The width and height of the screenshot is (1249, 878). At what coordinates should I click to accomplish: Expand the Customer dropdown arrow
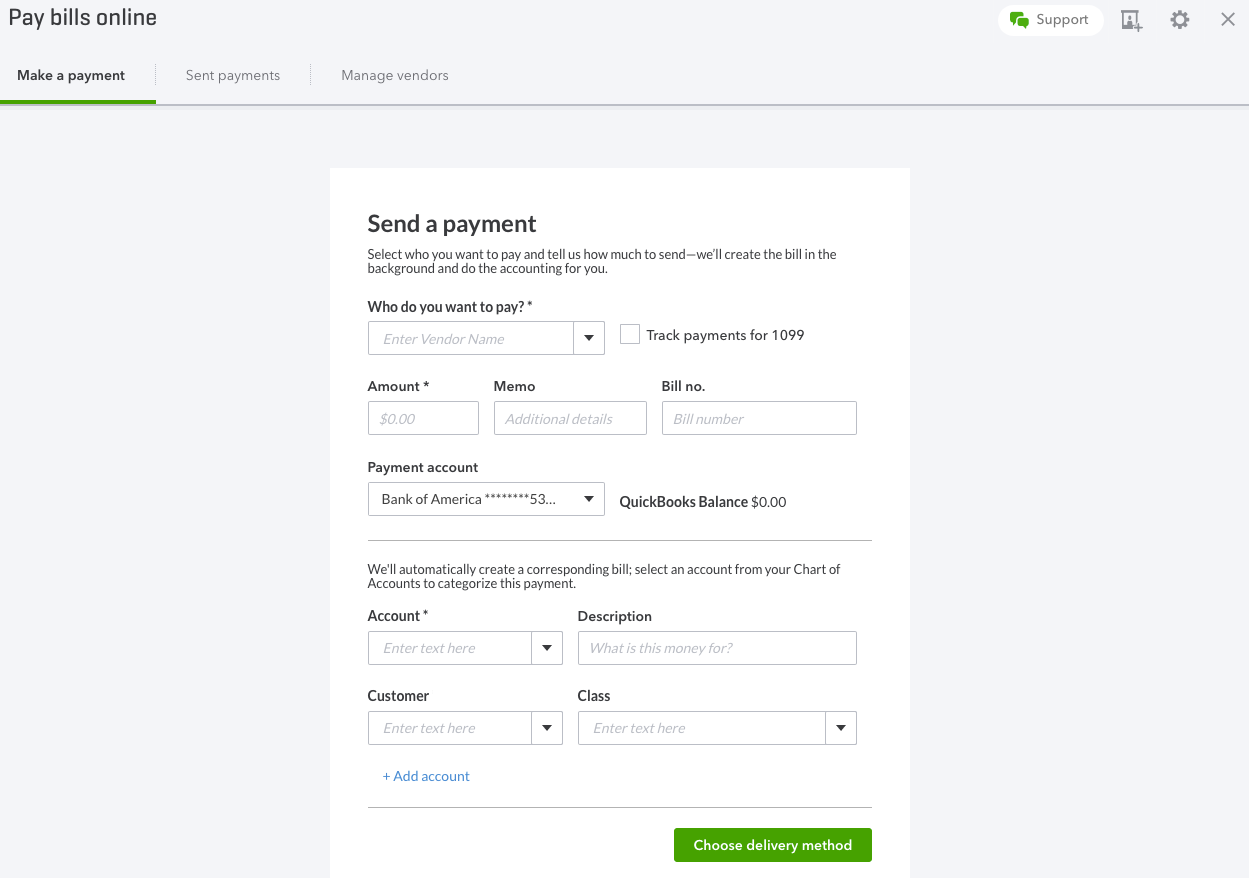click(x=547, y=728)
